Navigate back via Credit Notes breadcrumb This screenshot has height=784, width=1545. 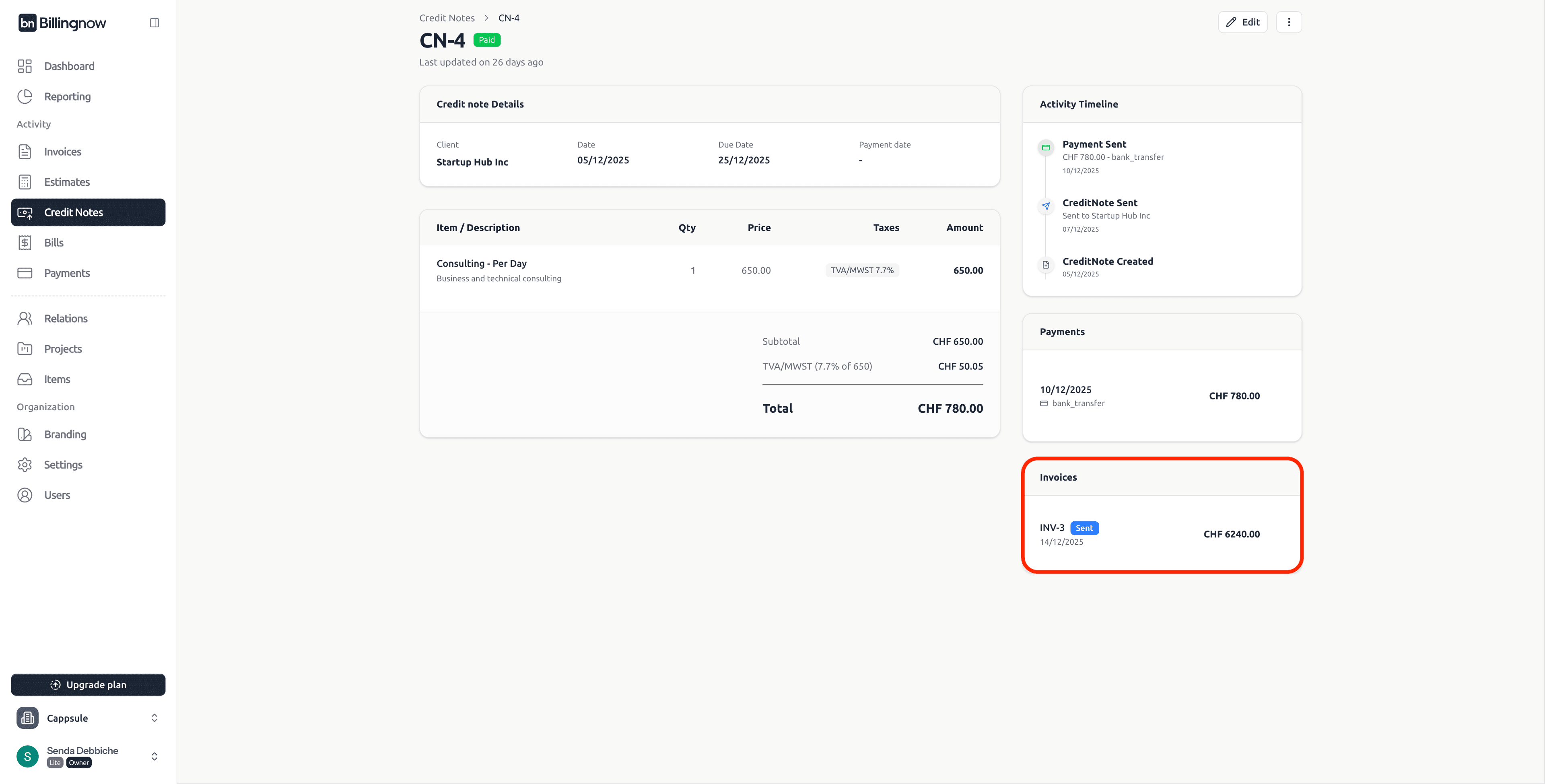click(446, 17)
